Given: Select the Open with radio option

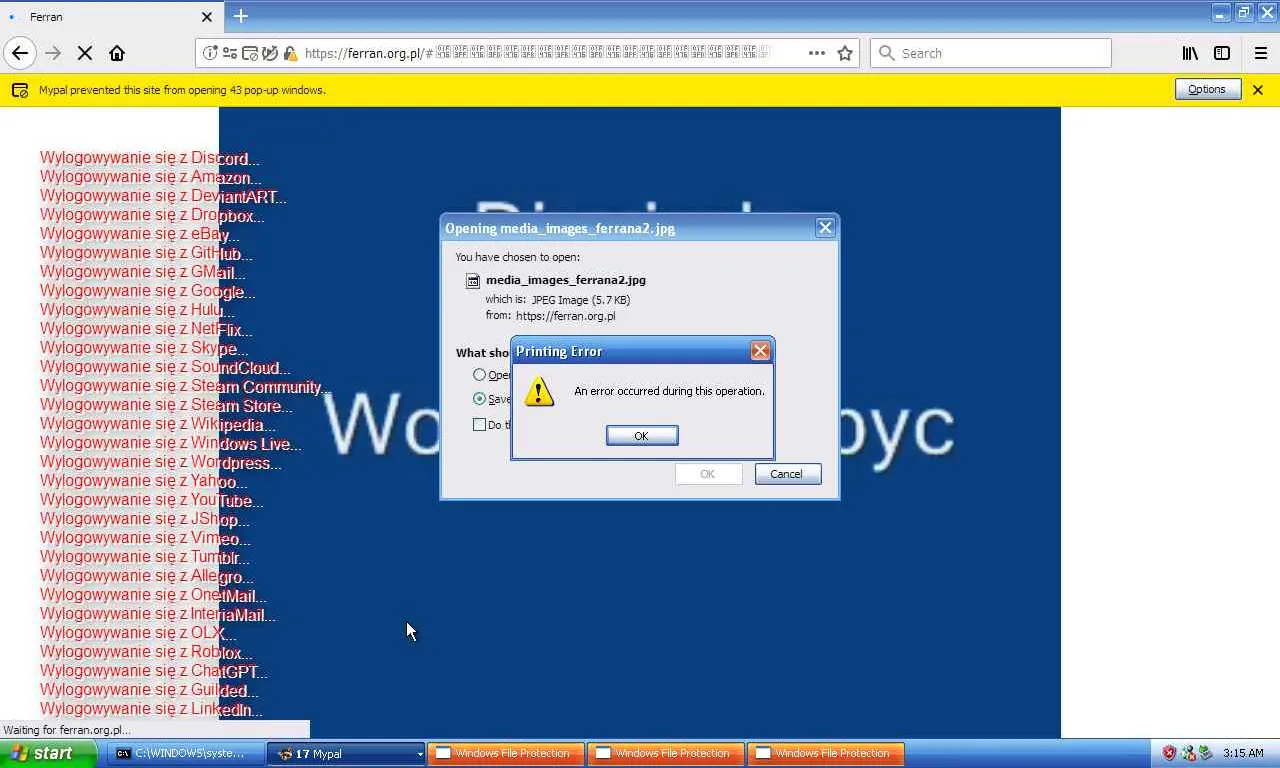Looking at the screenshot, I should pos(480,375).
